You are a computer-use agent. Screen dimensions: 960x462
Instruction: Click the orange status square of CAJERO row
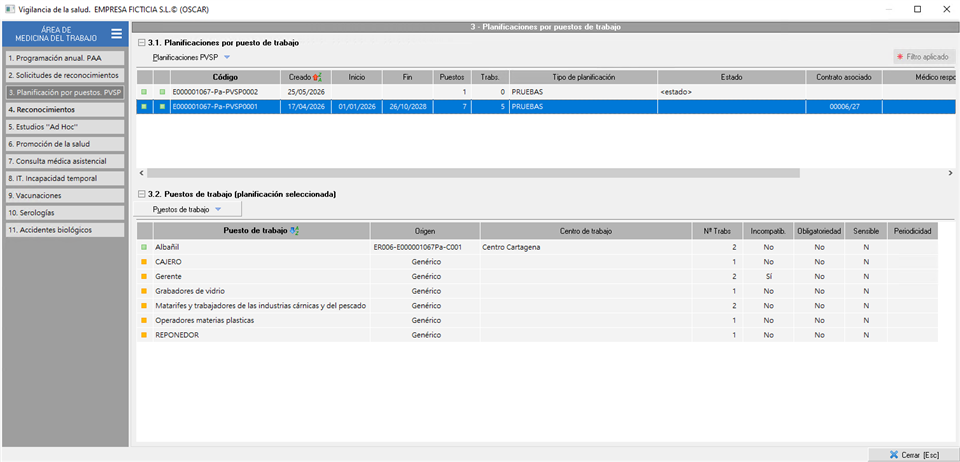pos(144,262)
